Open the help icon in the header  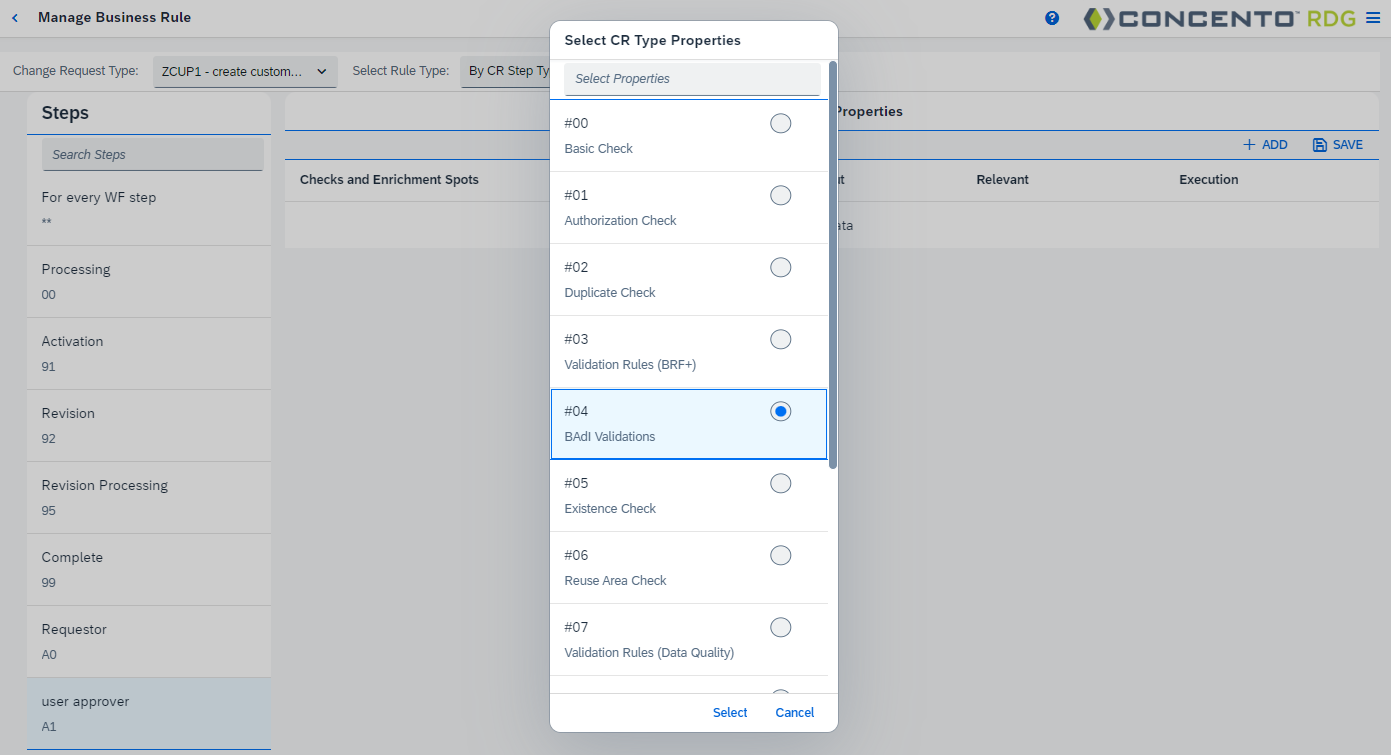tap(1052, 17)
